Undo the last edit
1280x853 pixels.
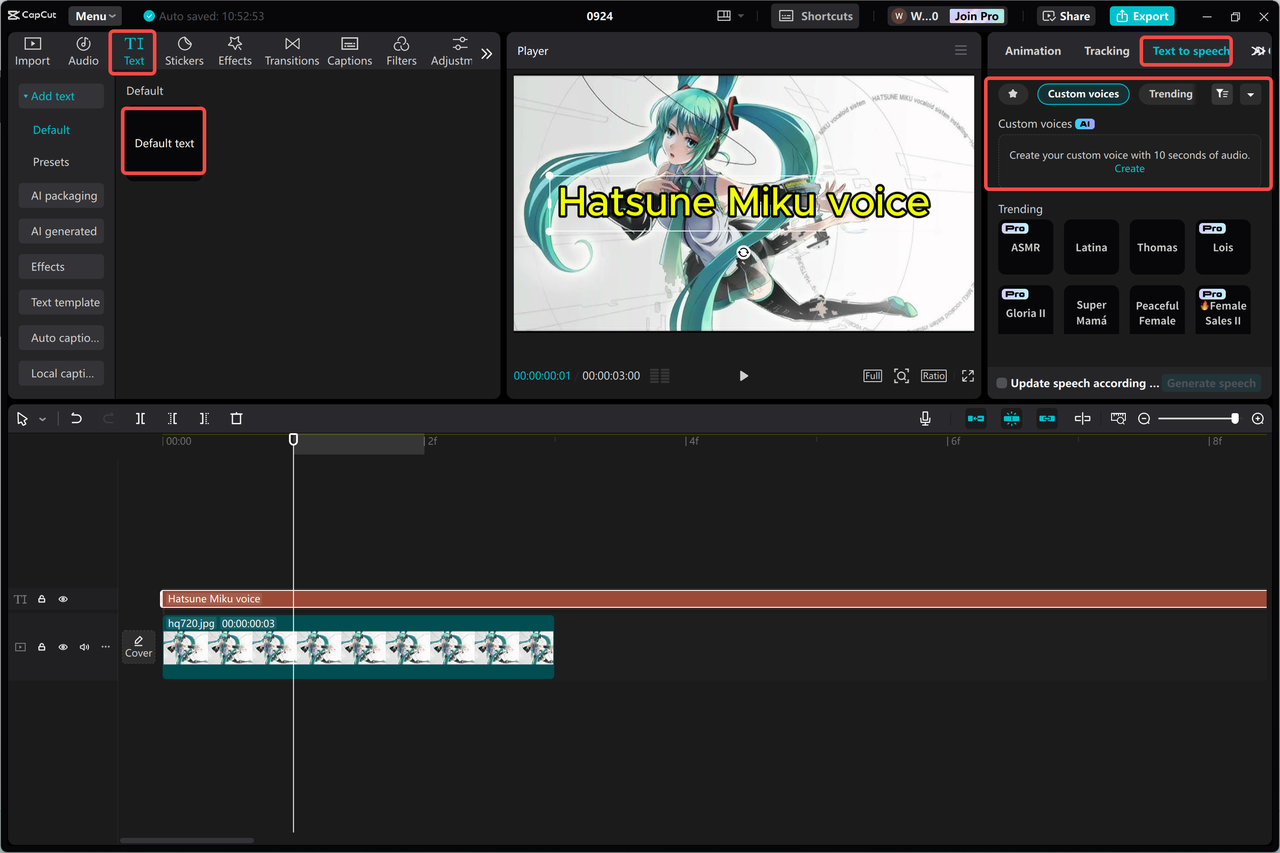(x=76, y=418)
